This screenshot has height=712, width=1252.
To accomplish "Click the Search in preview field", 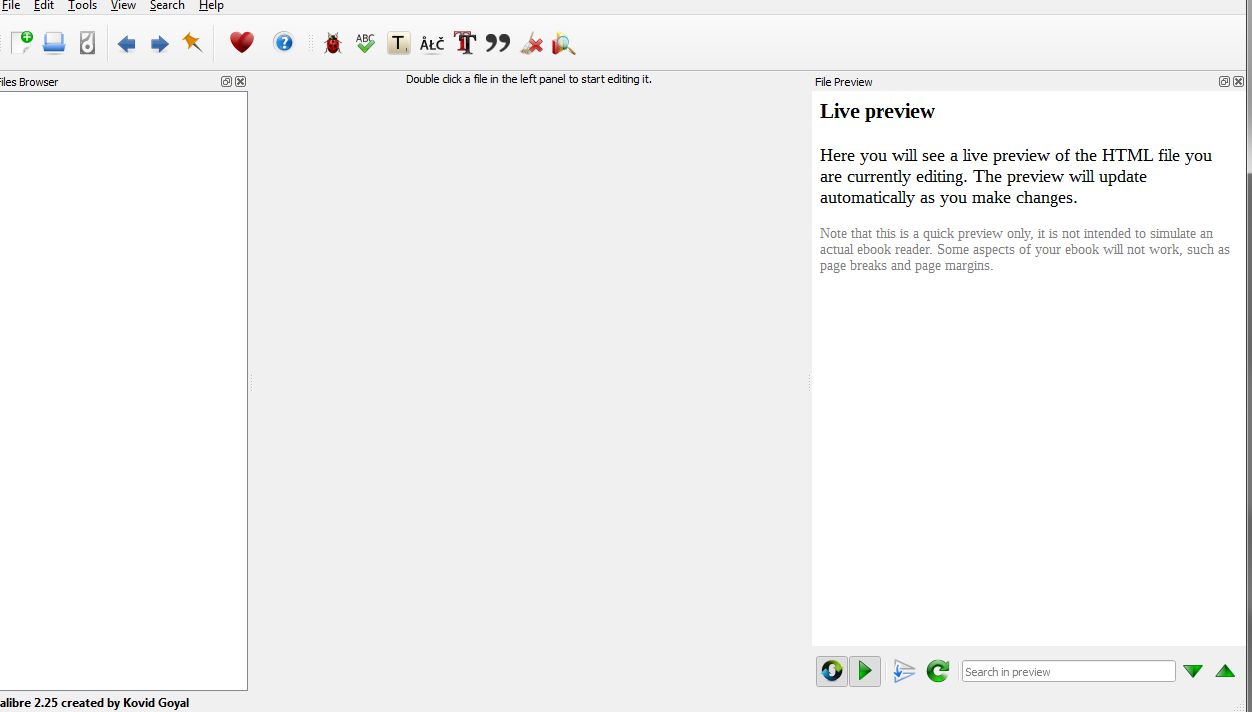I will pos(1068,672).
